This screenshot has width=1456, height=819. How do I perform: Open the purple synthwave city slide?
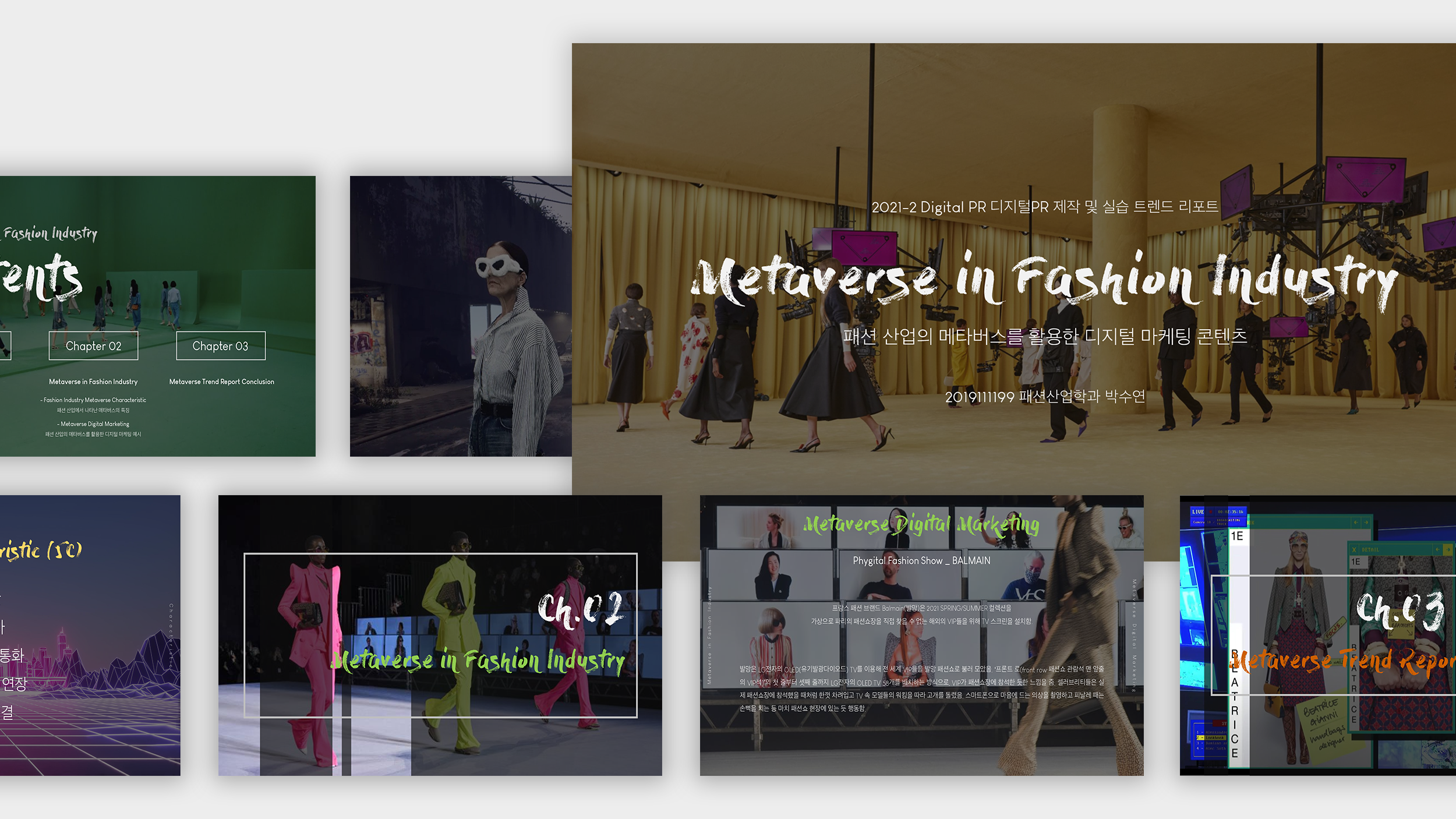(x=90, y=635)
